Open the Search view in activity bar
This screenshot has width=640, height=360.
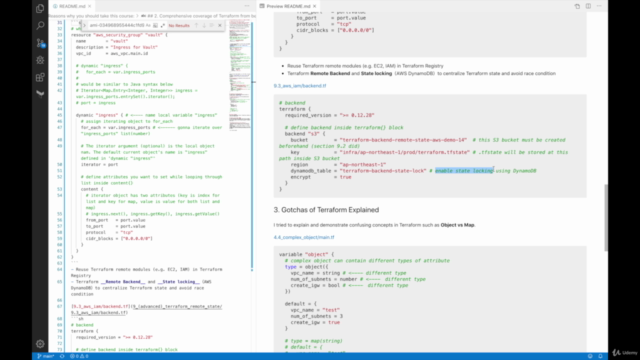(40, 26)
